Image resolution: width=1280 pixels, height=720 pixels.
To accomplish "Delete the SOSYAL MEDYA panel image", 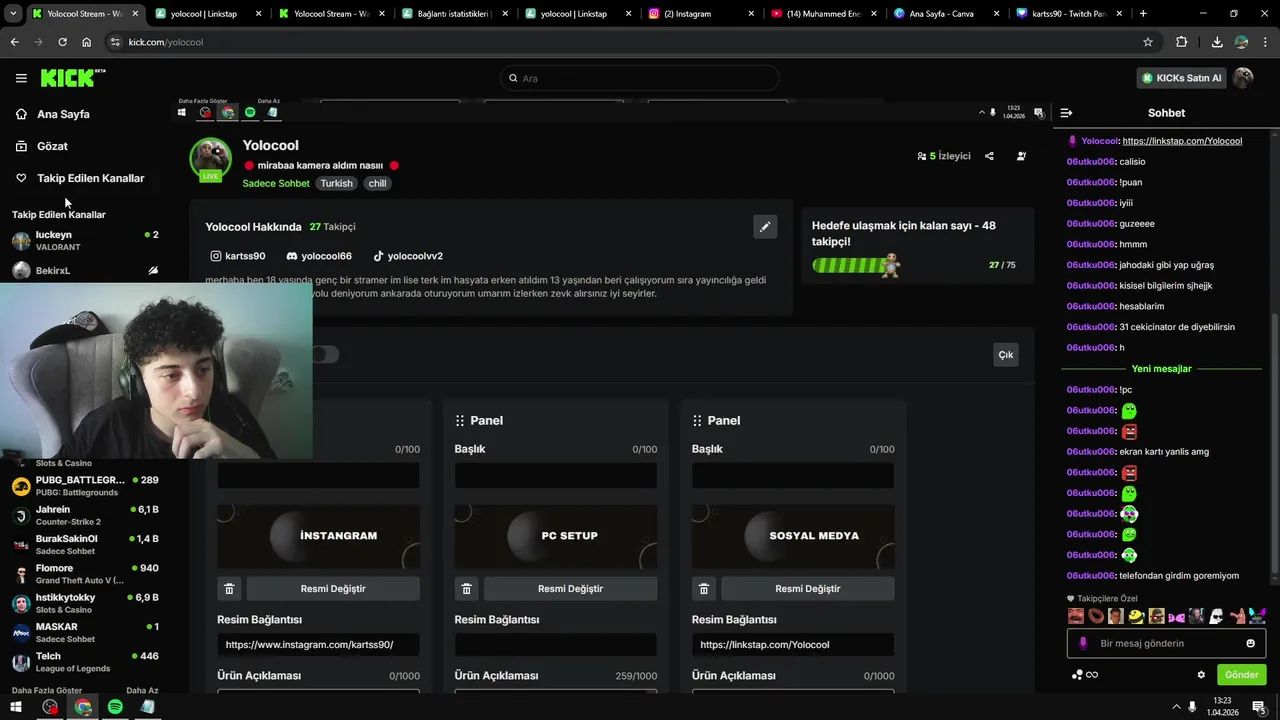I will (704, 589).
